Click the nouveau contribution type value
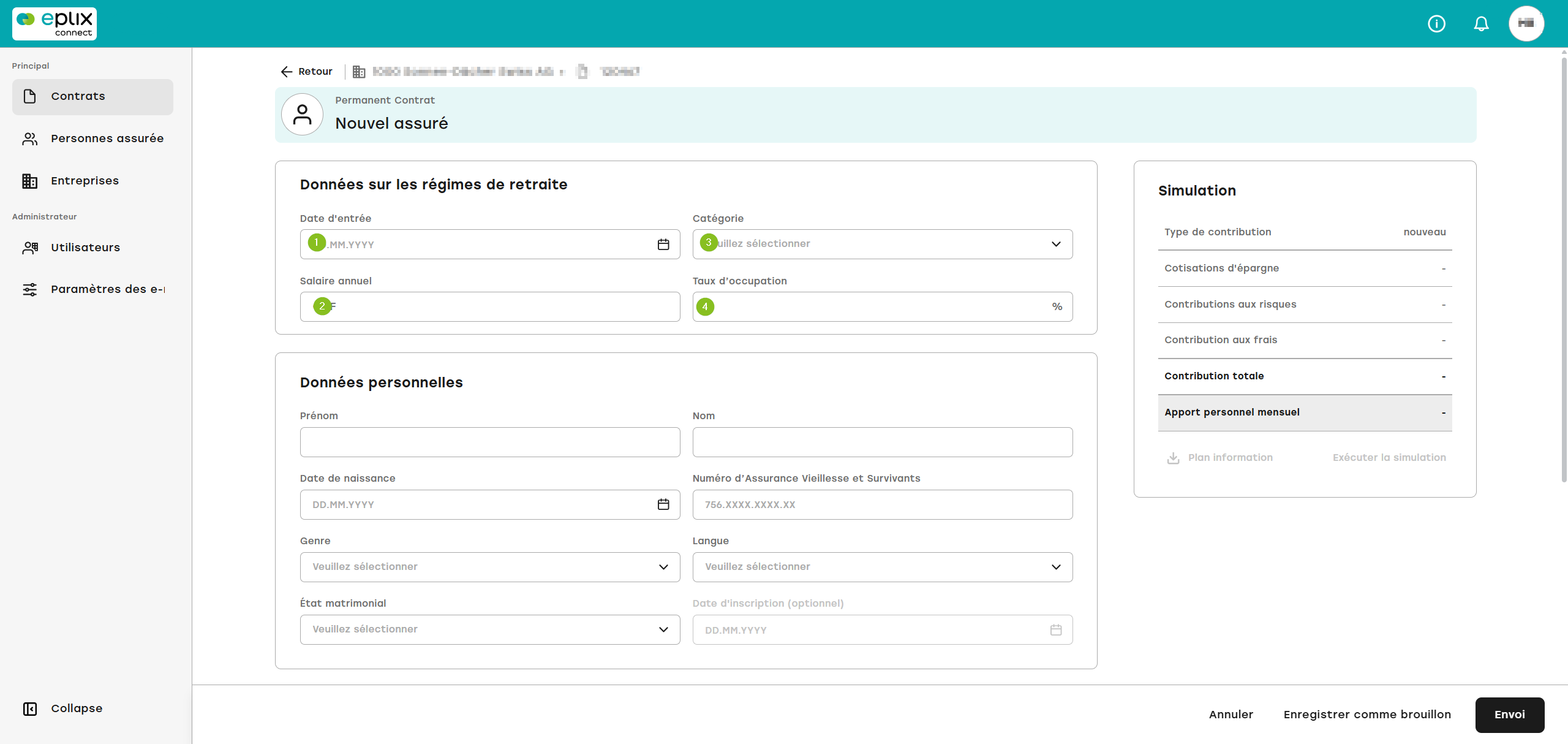Screen dimensions: 1568x744 (1425, 232)
